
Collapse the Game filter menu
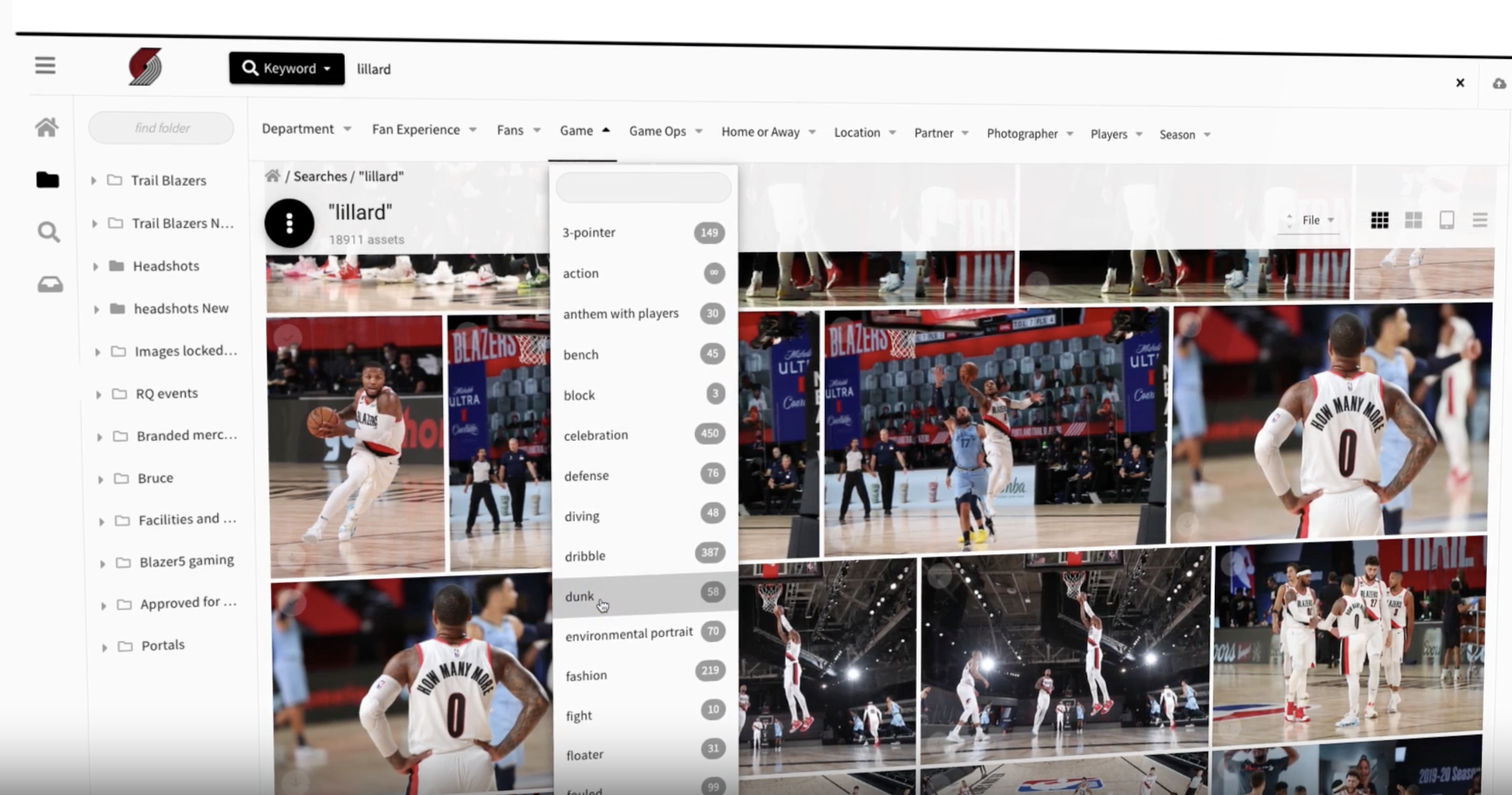585,130
